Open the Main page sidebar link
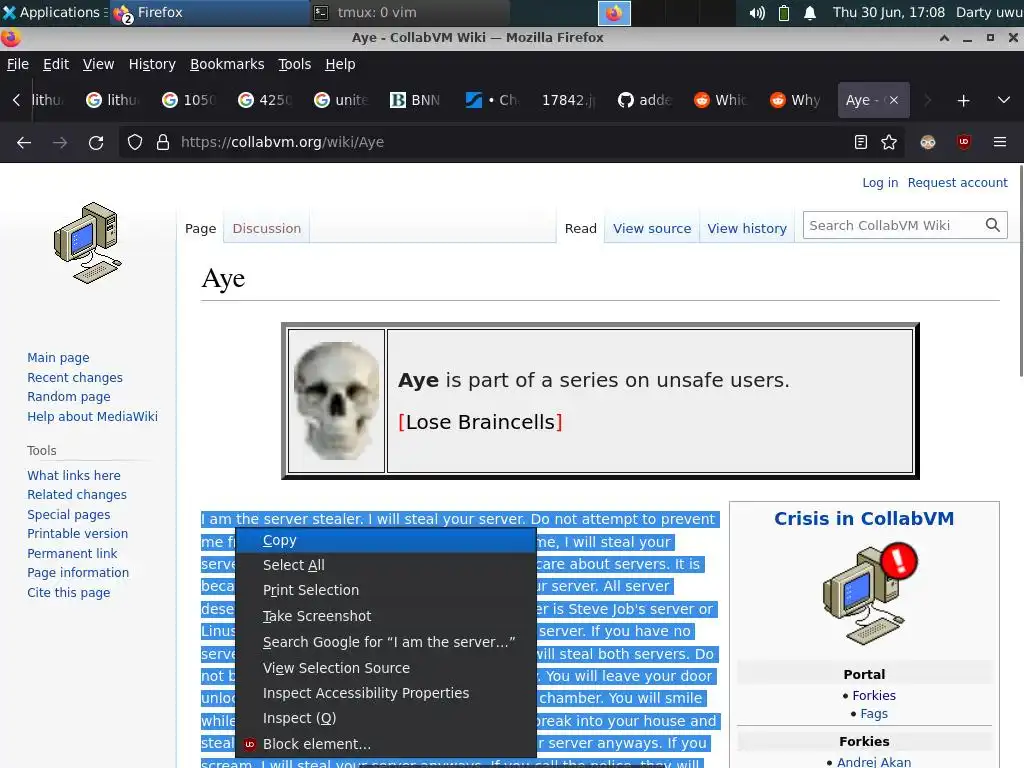This screenshot has height=768, width=1024. (x=58, y=358)
